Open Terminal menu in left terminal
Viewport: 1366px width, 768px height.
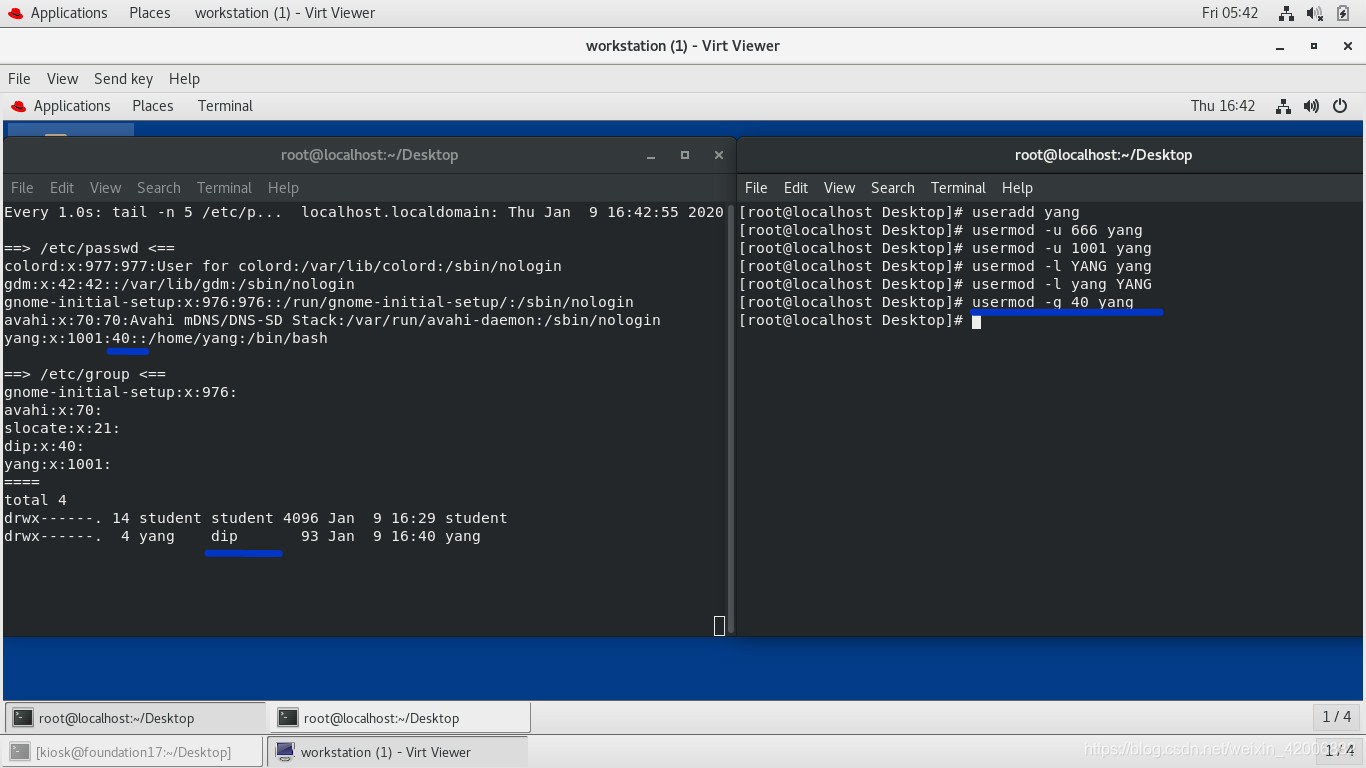point(224,188)
